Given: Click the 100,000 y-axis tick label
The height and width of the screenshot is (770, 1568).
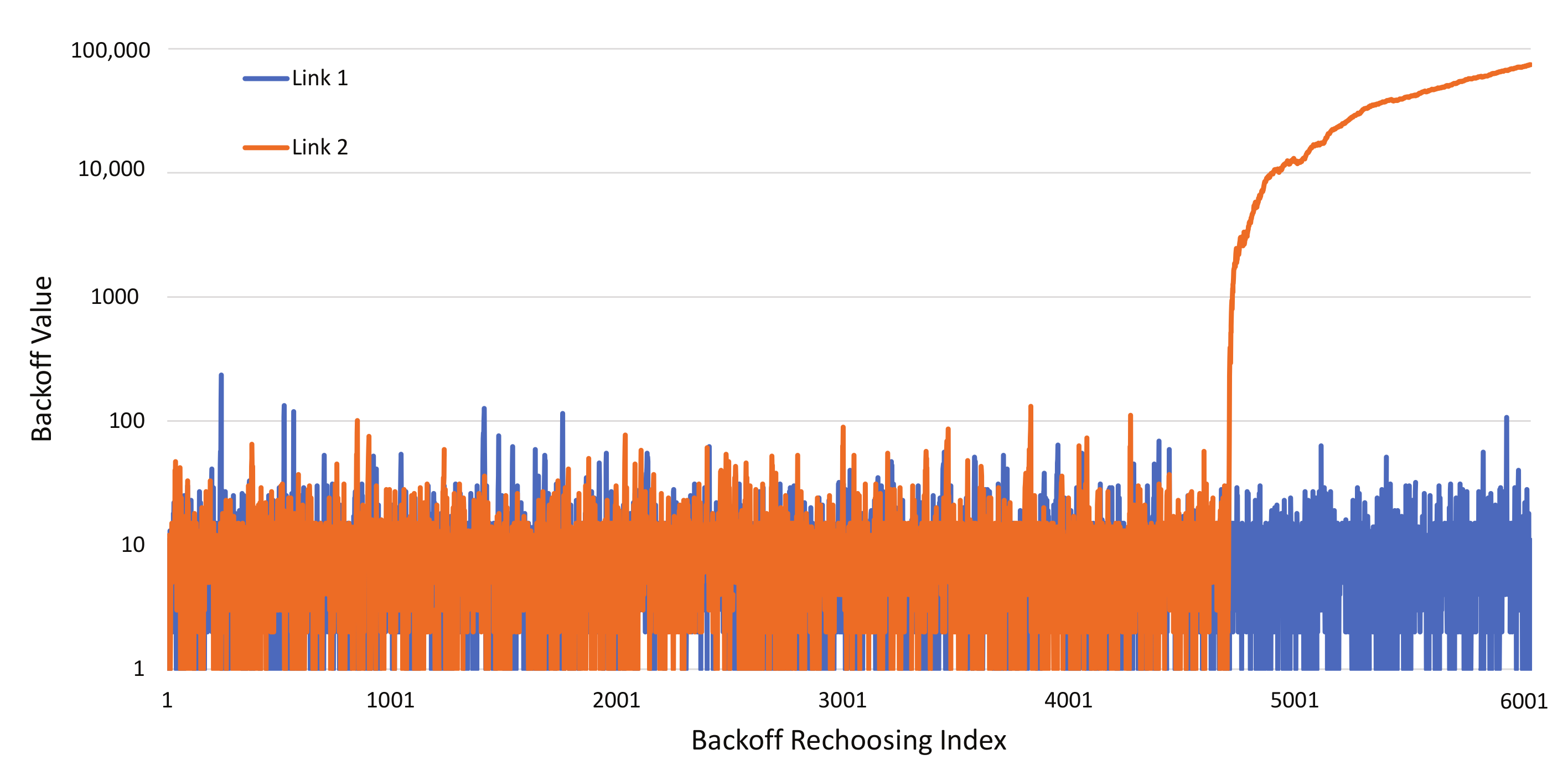Looking at the screenshot, I should click(110, 50).
